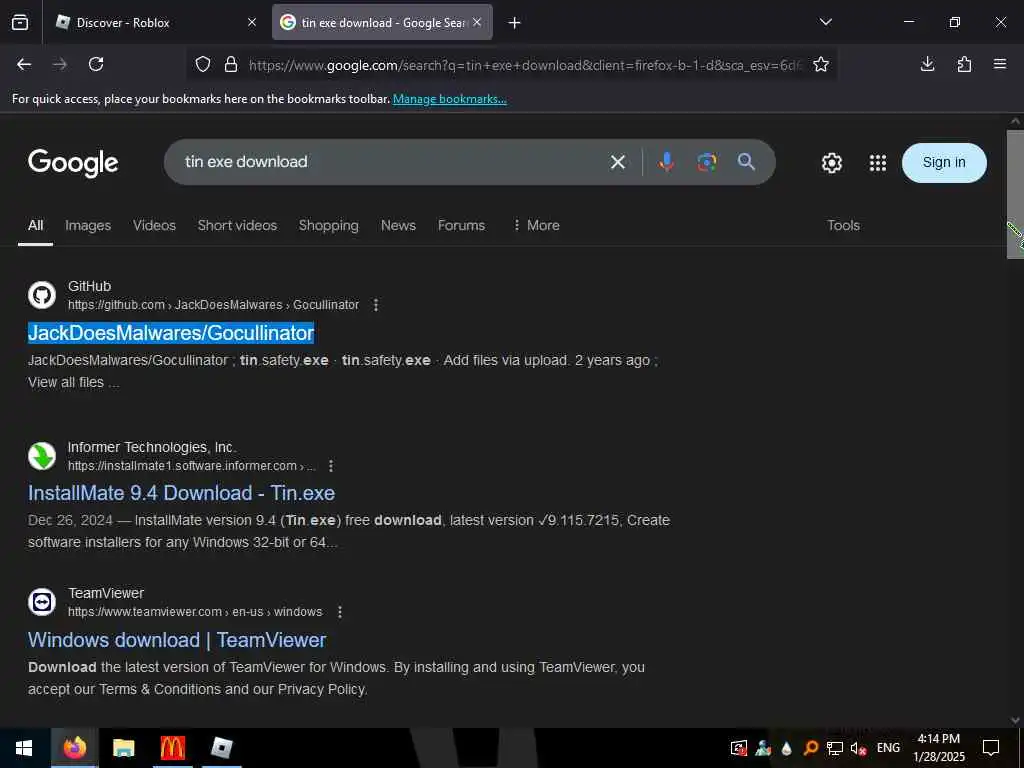The height and width of the screenshot is (768, 1024).
Task: Switch to Shopping results tab
Action: click(x=328, y=225)
